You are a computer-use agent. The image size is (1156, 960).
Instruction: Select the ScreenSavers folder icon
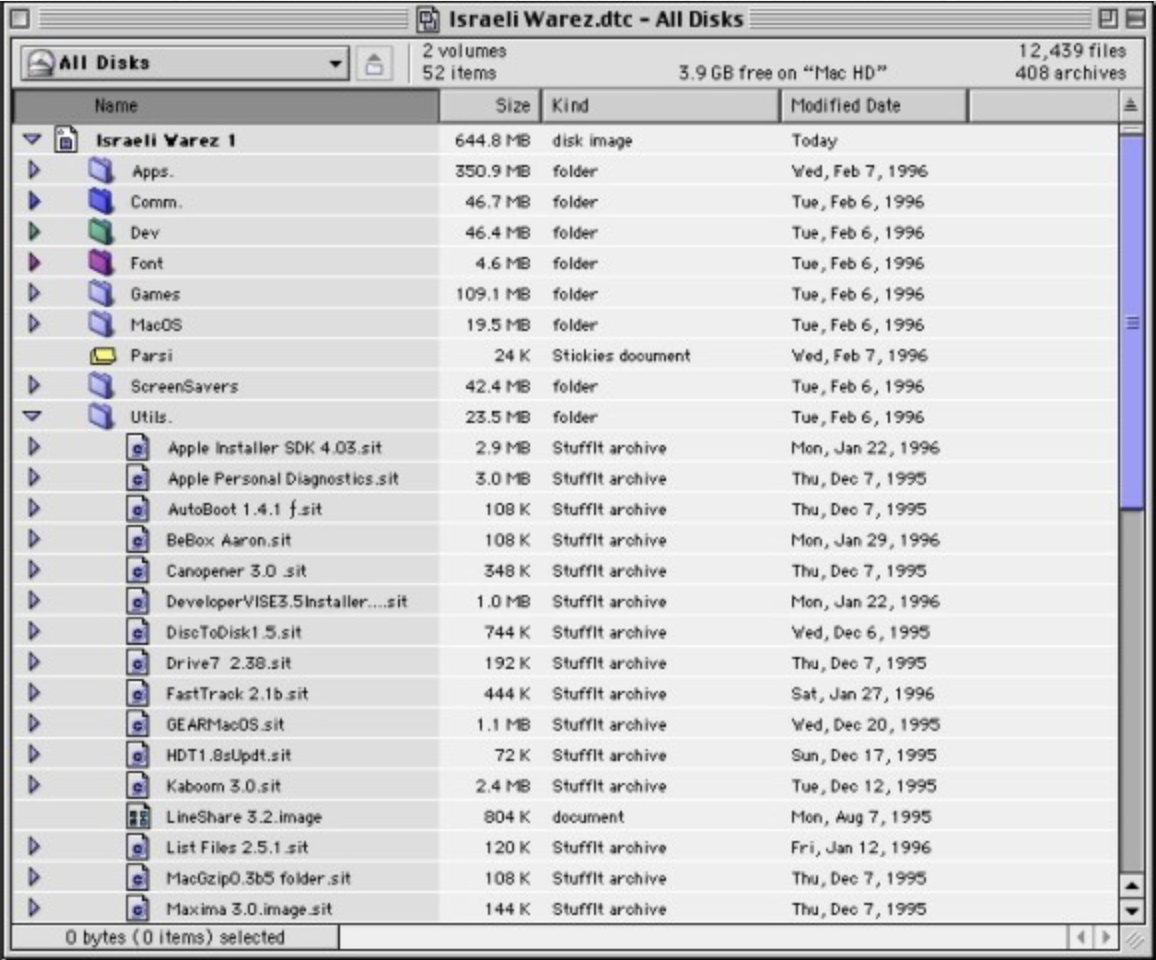102,386
